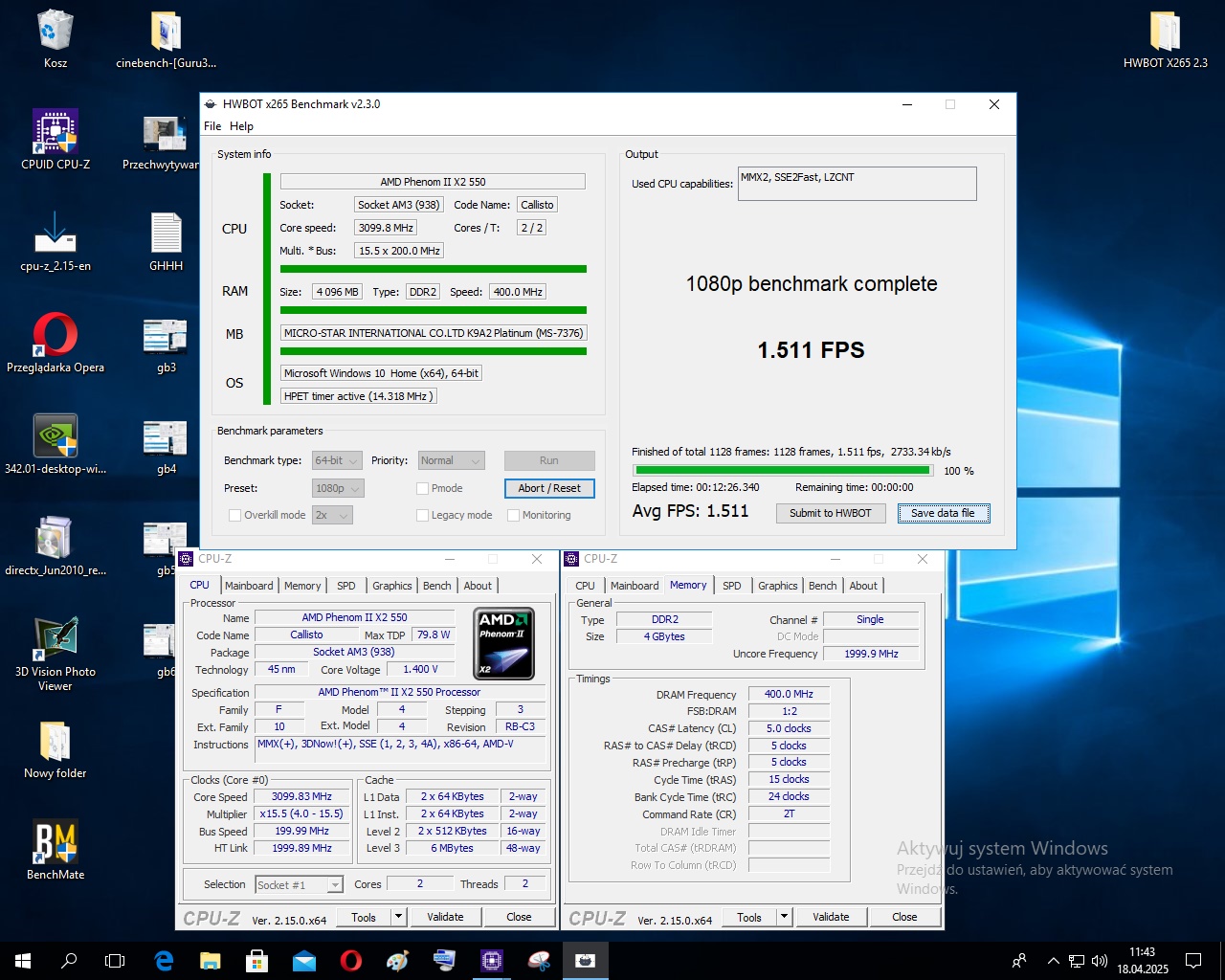Open File Explorer from the taskbar
This screenshot has height=980, width=1225.
click(211, 960)
